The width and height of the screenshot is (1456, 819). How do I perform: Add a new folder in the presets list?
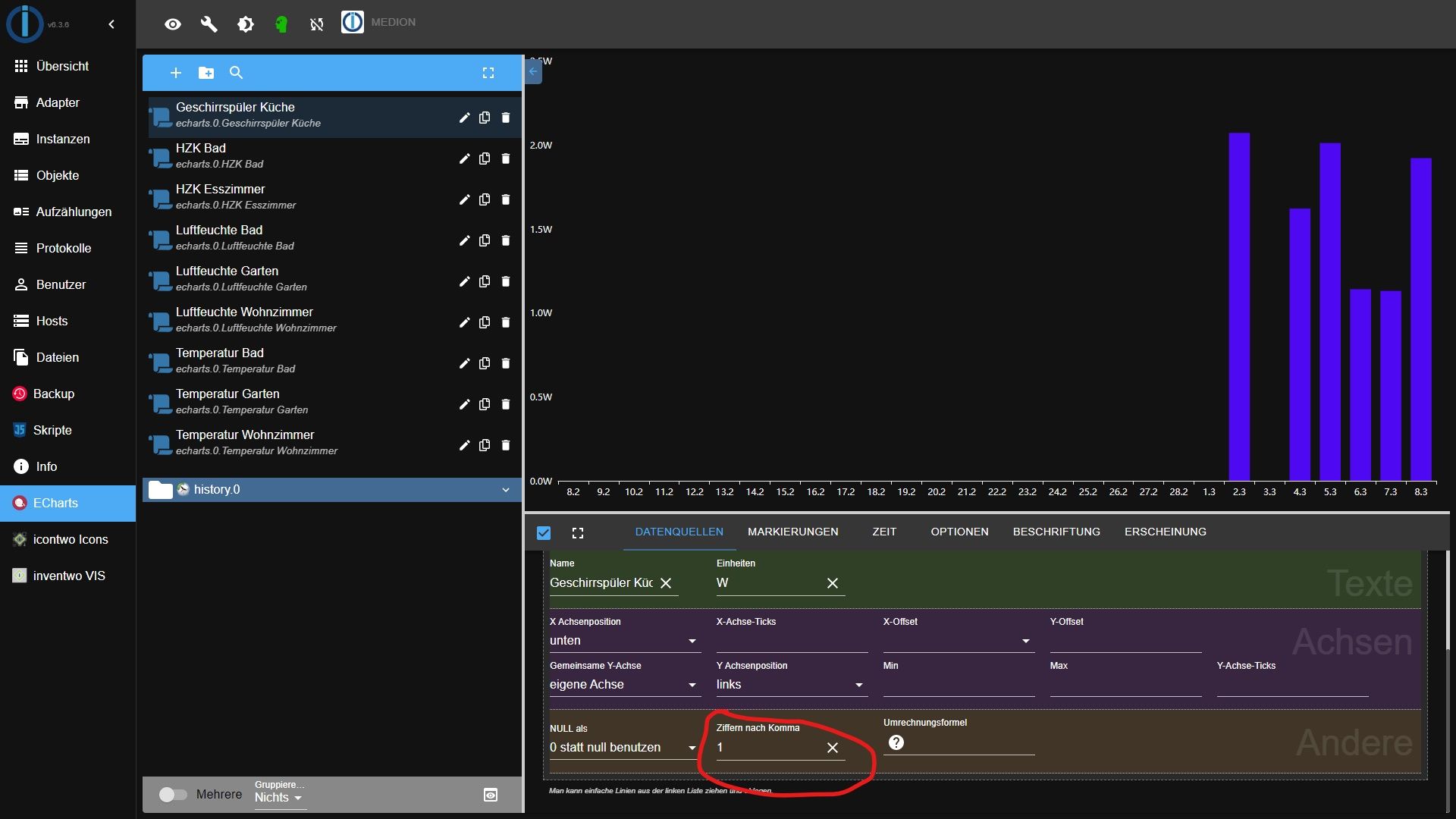tap(206, 73)
